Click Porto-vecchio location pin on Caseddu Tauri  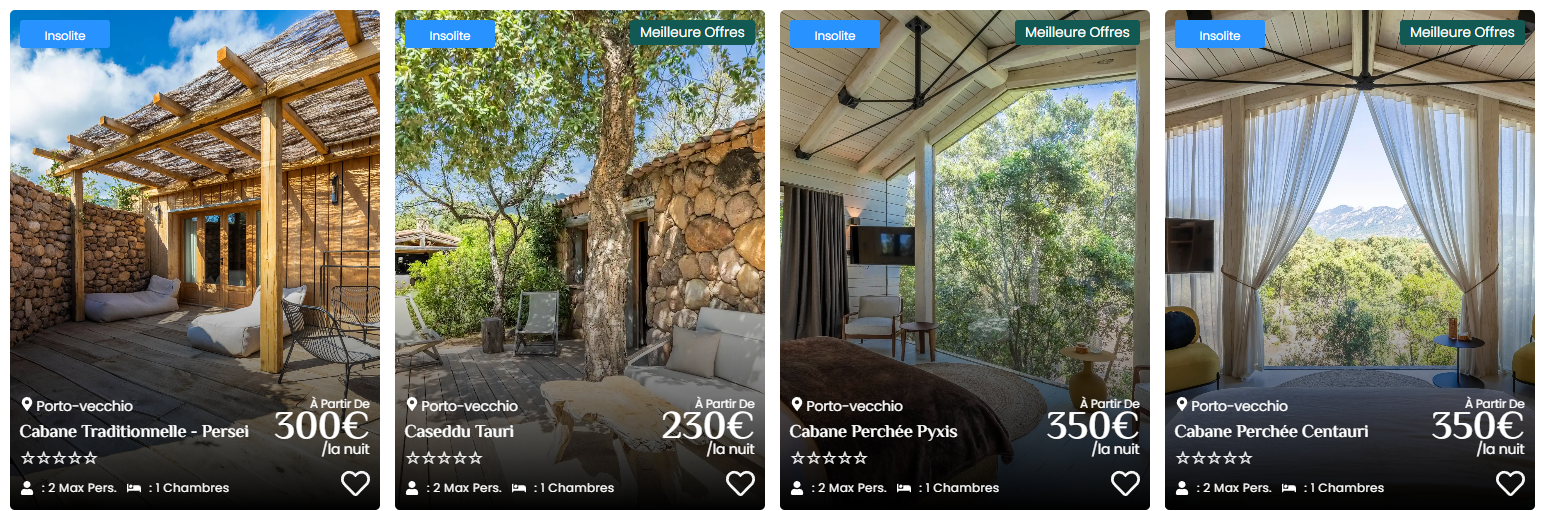pos(412,405)
